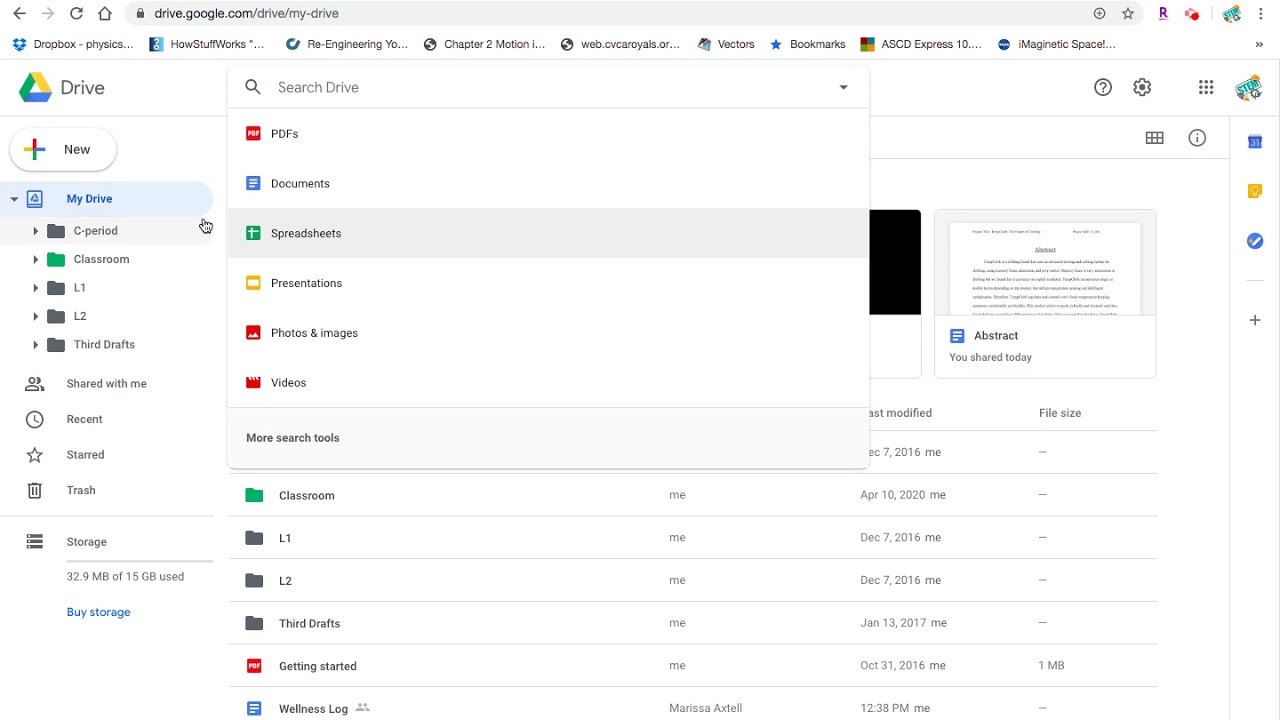Open Shared with me
This screenshot has width=1280, height=720.
(106, 384)
